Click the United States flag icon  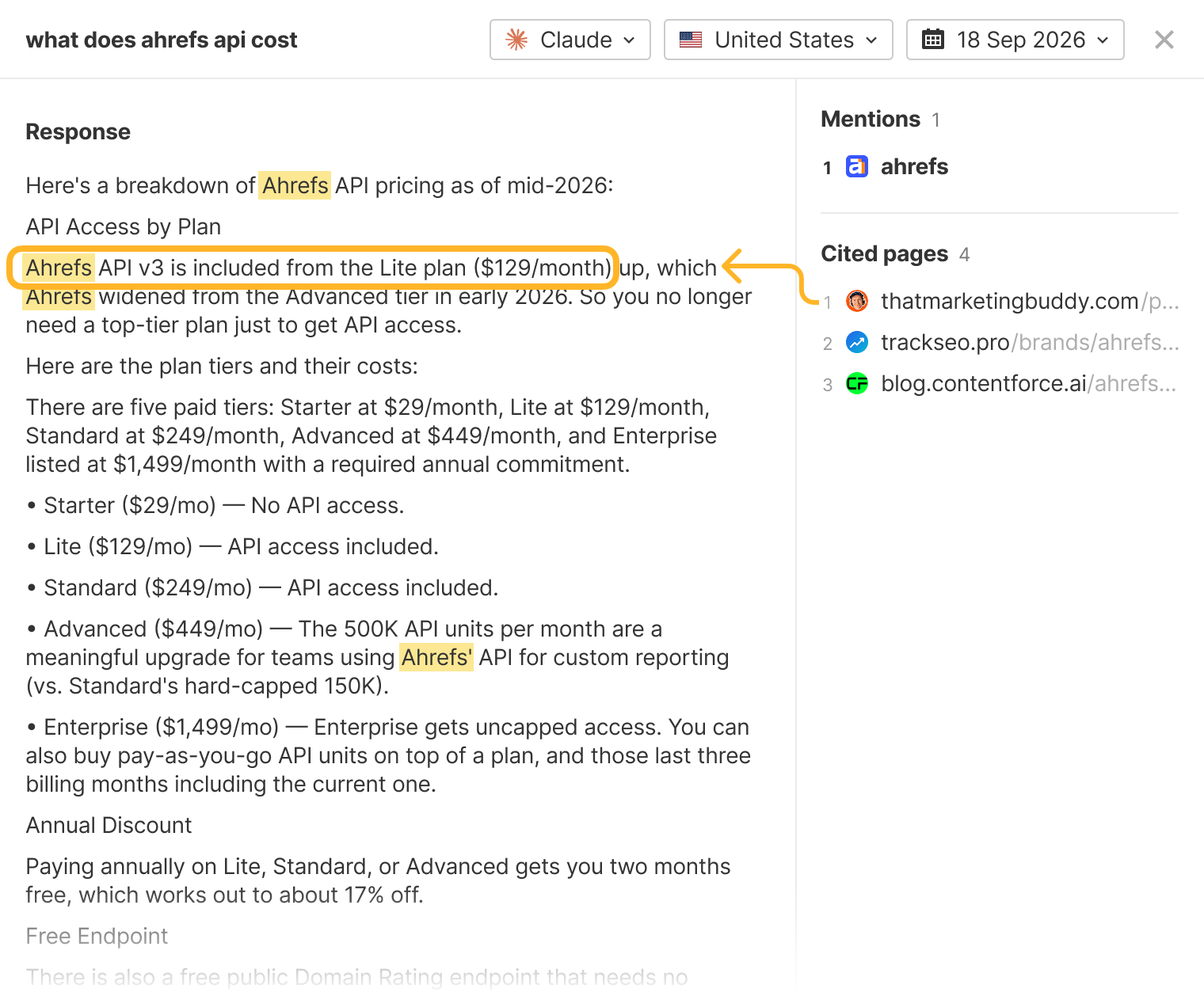(x=691, y=40)
